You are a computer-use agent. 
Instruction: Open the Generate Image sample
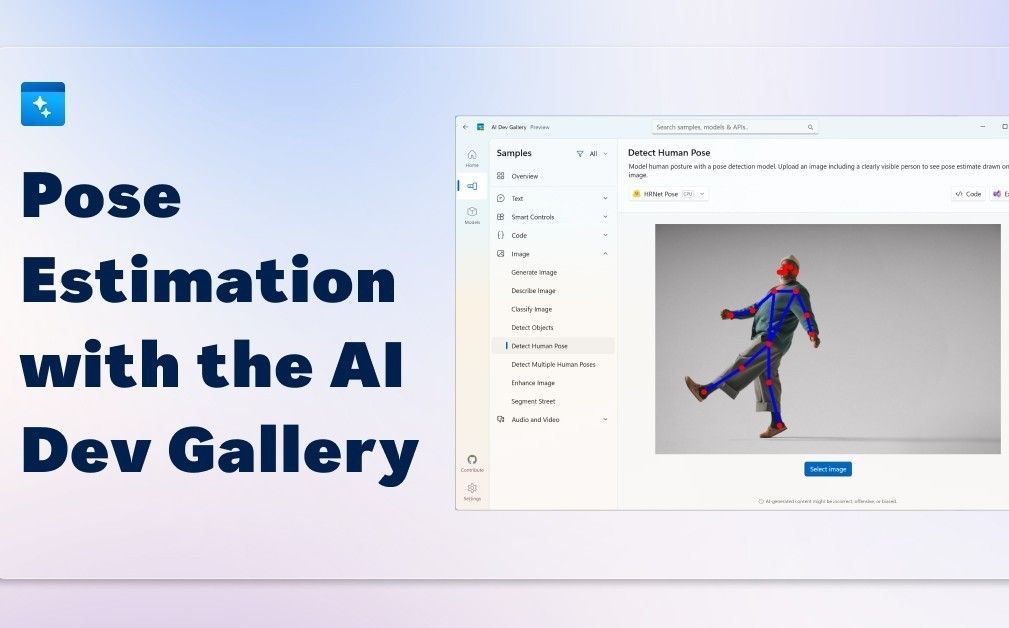tap(534, 272)
